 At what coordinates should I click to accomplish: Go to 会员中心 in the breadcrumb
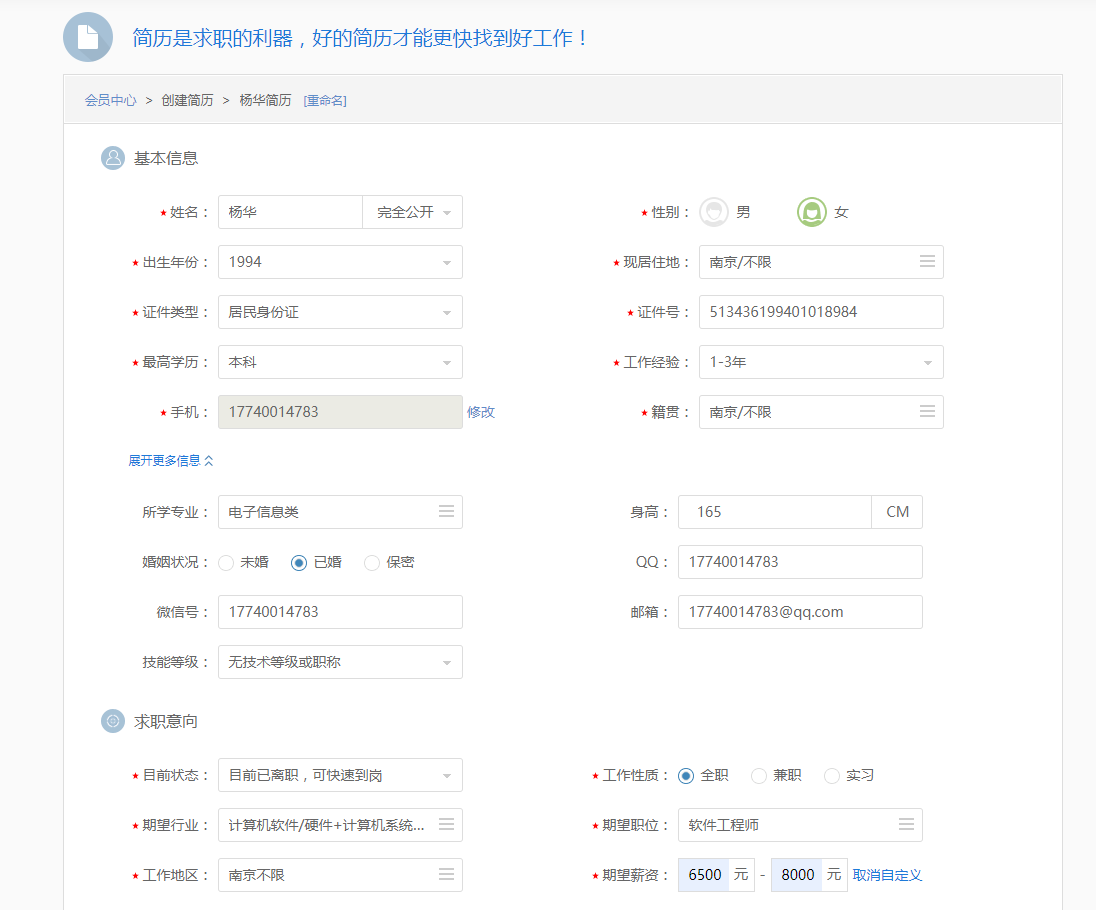pos(110,100)
